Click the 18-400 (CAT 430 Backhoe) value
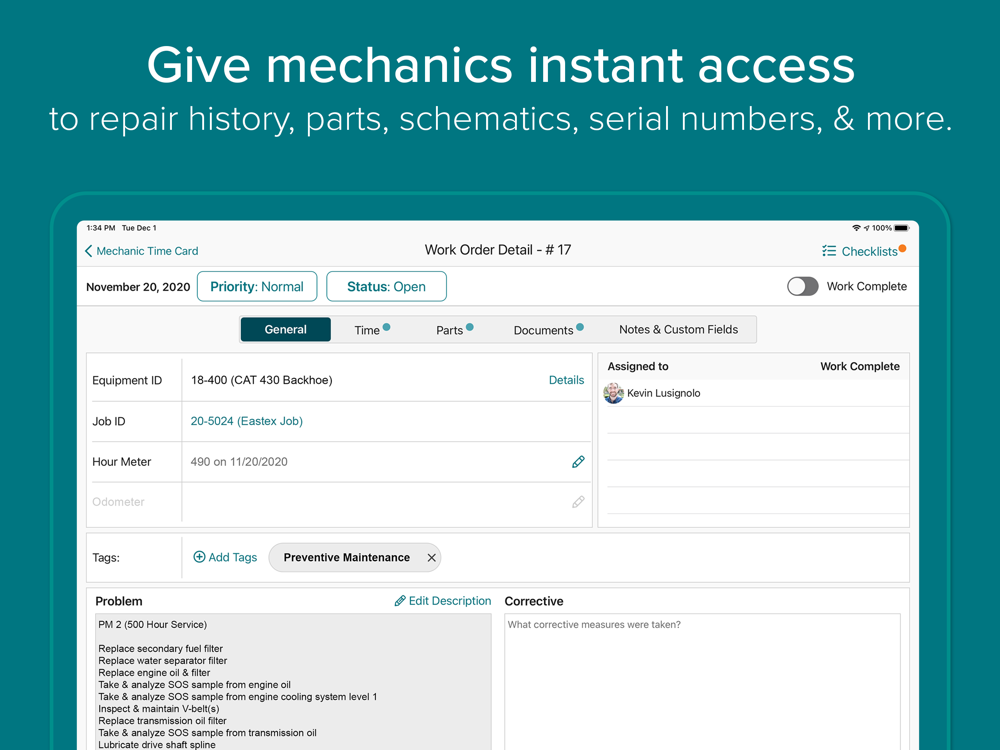 [x=261, y=380]
